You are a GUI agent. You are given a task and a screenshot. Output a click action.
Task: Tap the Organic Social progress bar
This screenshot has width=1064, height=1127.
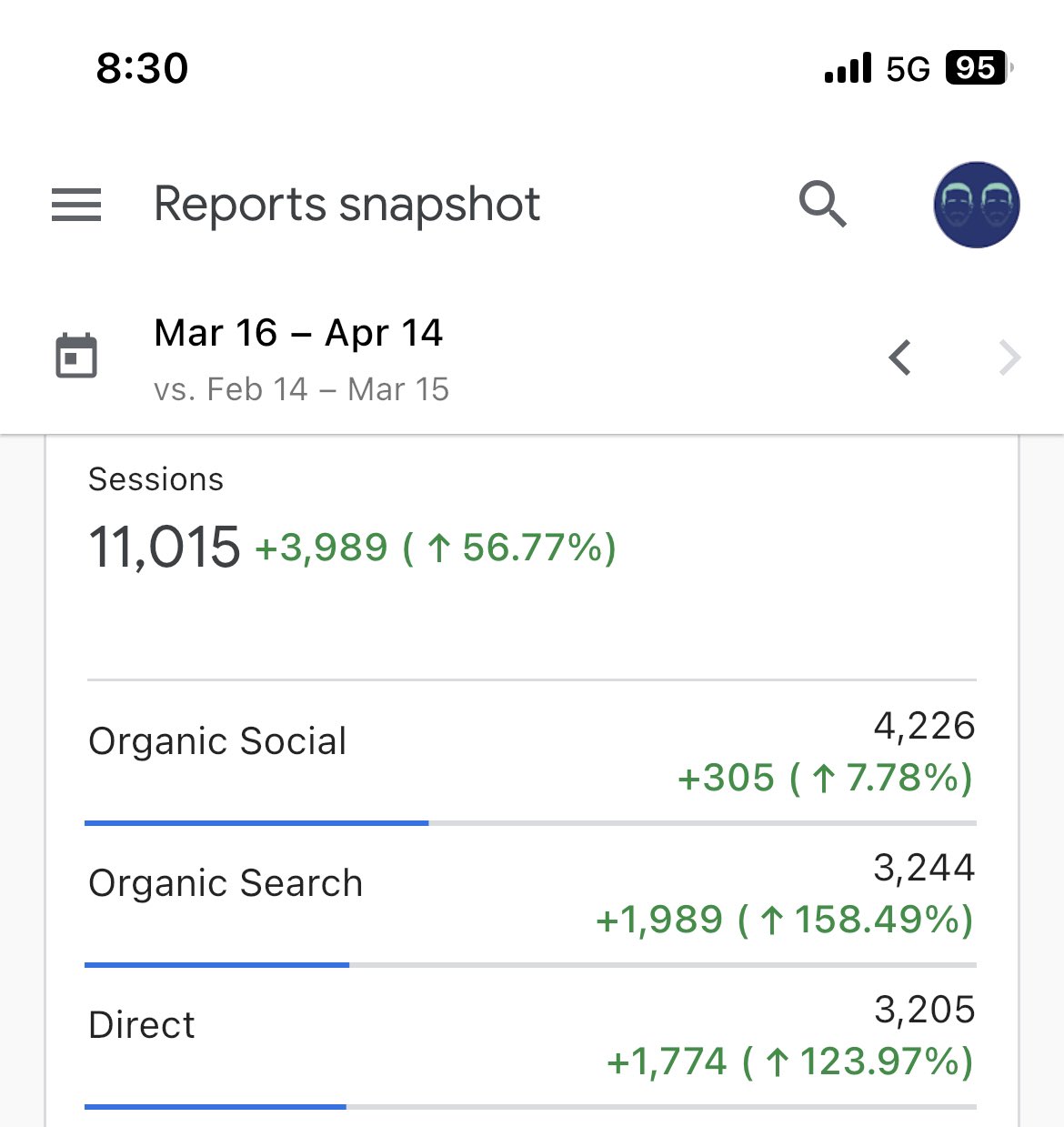(531, 823)
